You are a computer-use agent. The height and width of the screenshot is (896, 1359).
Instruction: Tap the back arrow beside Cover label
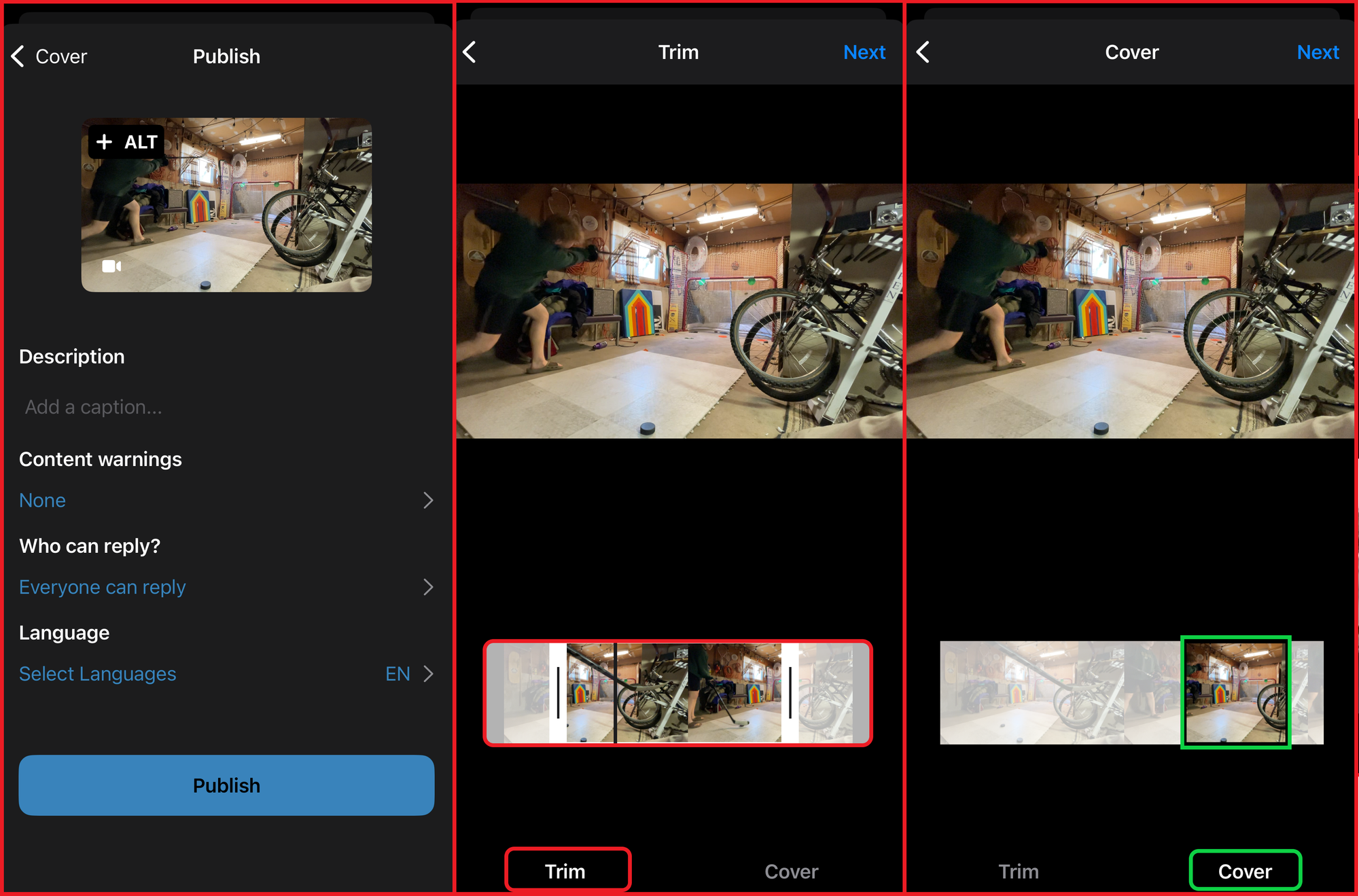[17, 56]
